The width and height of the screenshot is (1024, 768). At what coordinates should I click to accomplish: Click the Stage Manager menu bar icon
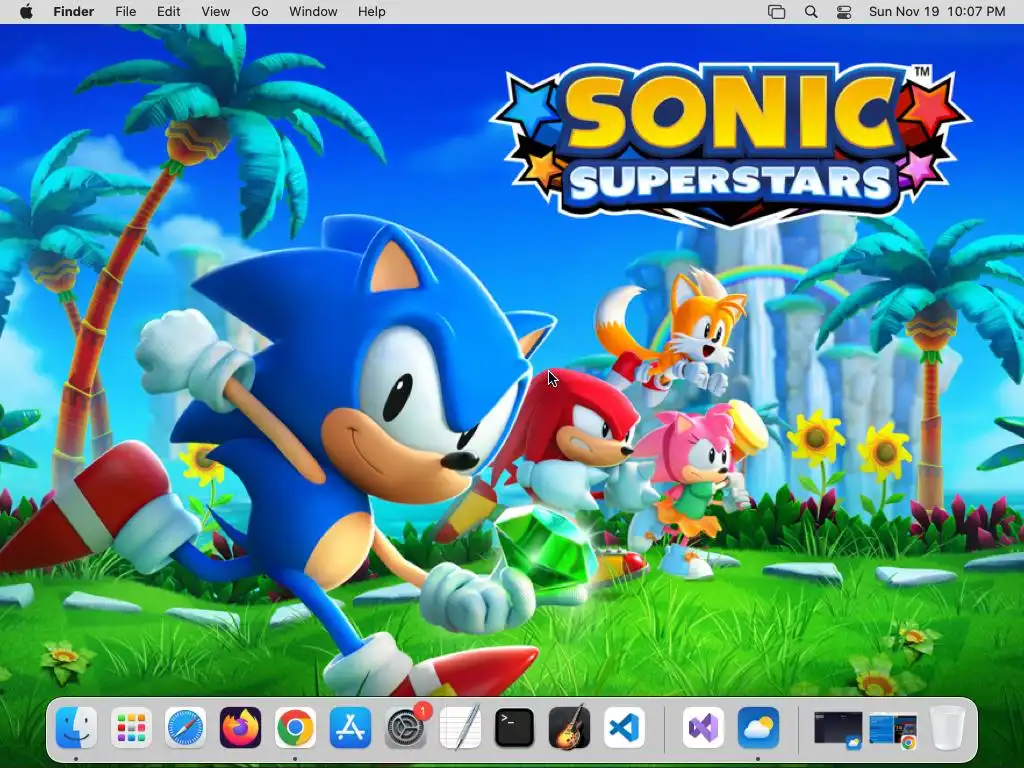click(x=776, y=12)
